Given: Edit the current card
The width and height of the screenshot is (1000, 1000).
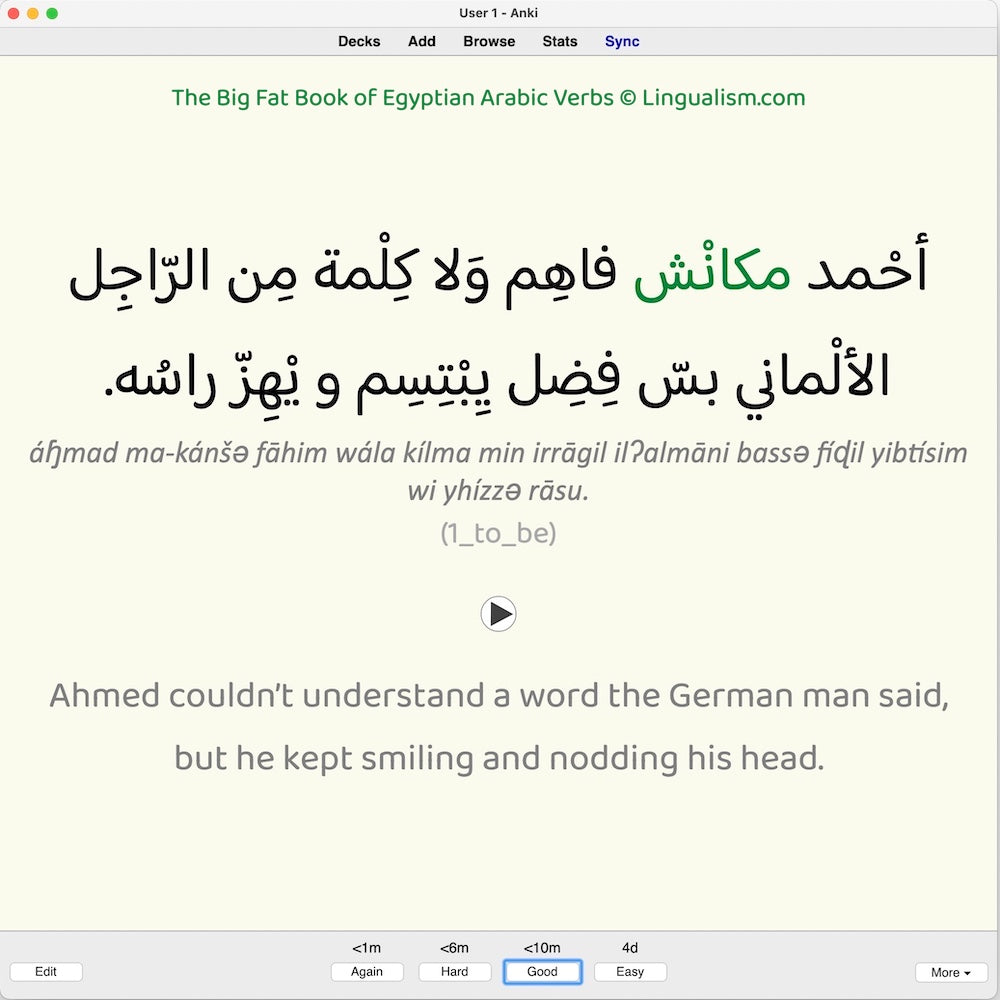Looking at the screenshot, I should click(x=46, y=971).
